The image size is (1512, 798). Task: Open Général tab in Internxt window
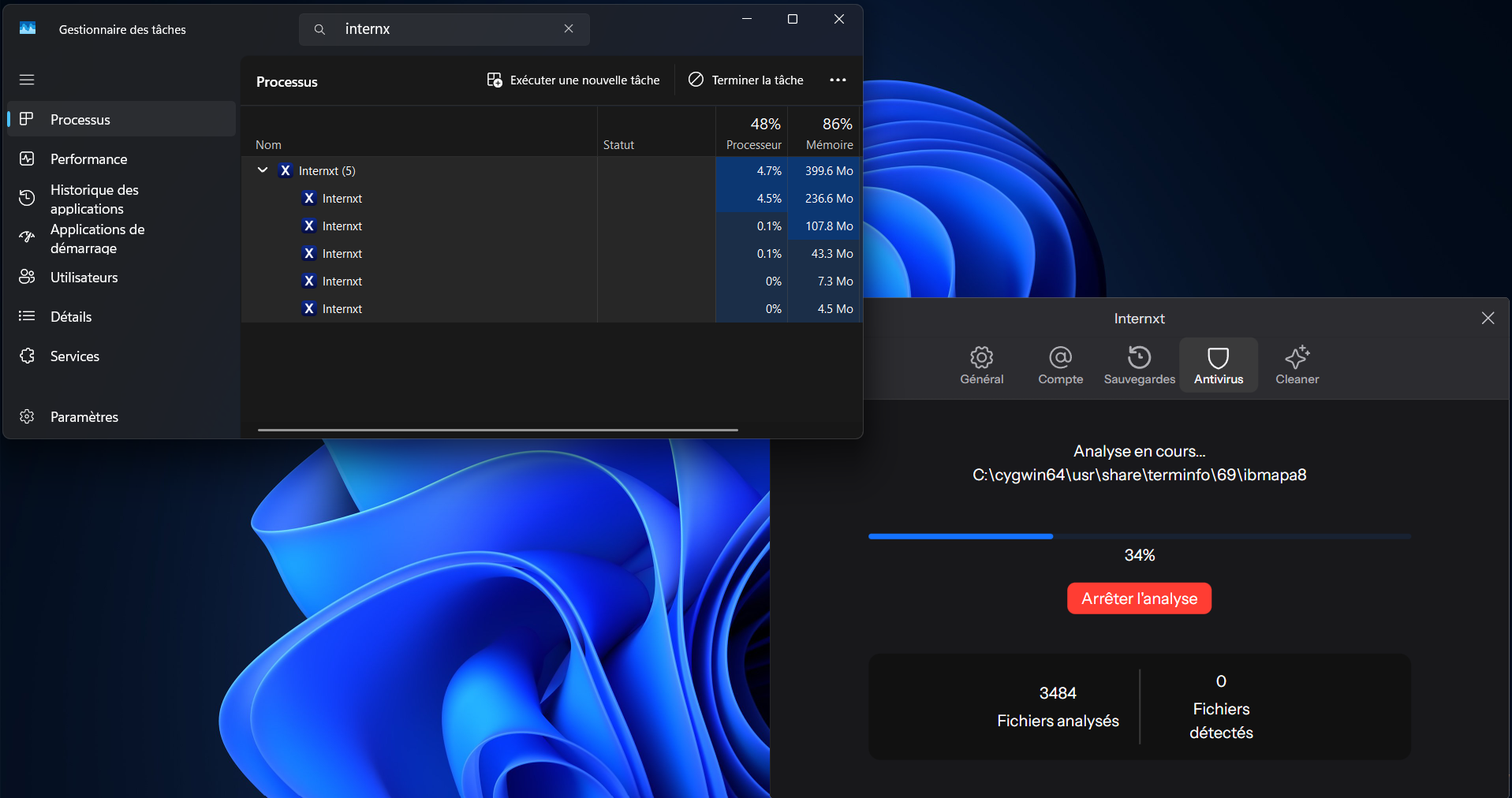tap(982, 365)
